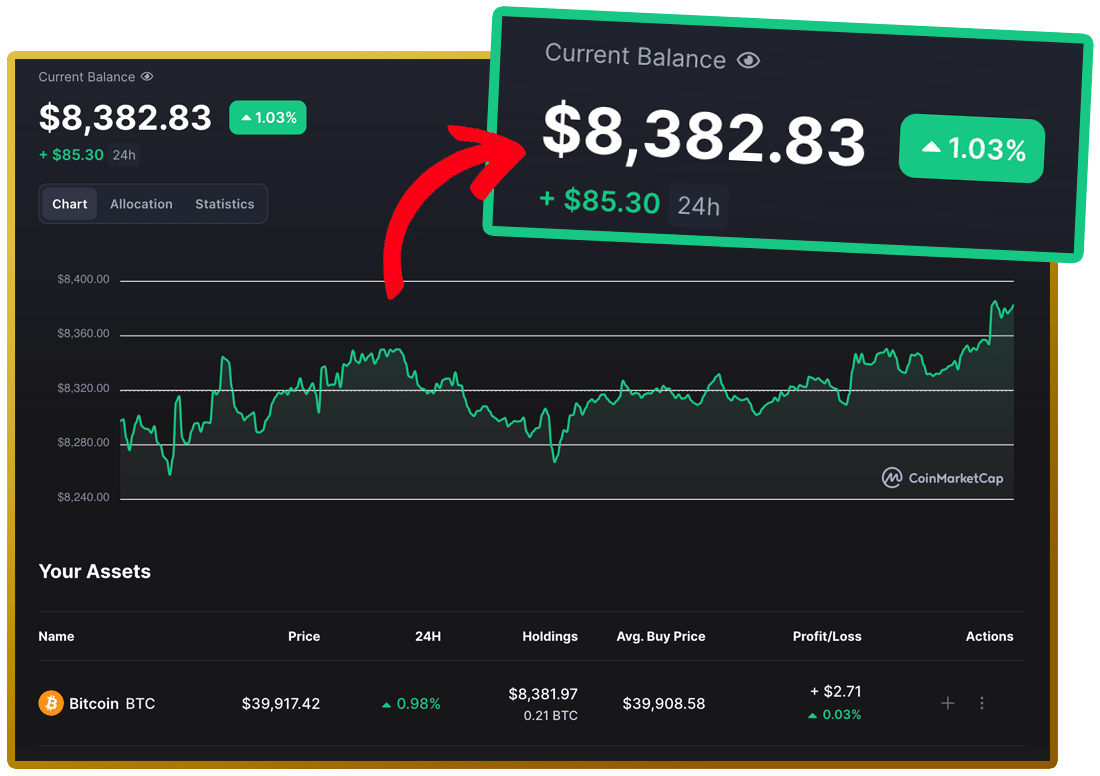Screen dimensions: 1100x776
Task: Click the small + $85.30 change text
Action: [x=71, y=155]
